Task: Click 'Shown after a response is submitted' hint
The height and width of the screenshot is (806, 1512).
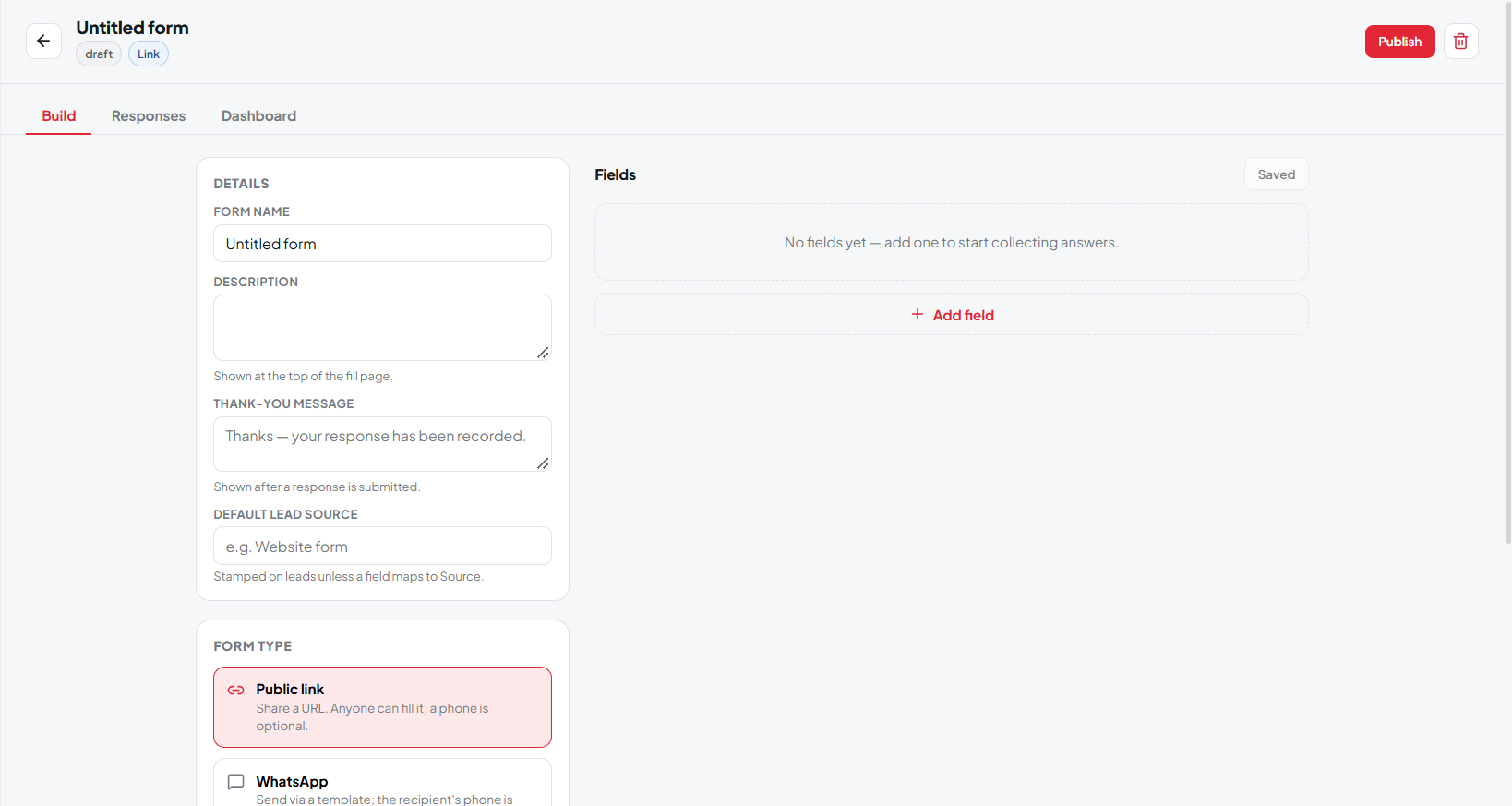Action: point(317,487)
